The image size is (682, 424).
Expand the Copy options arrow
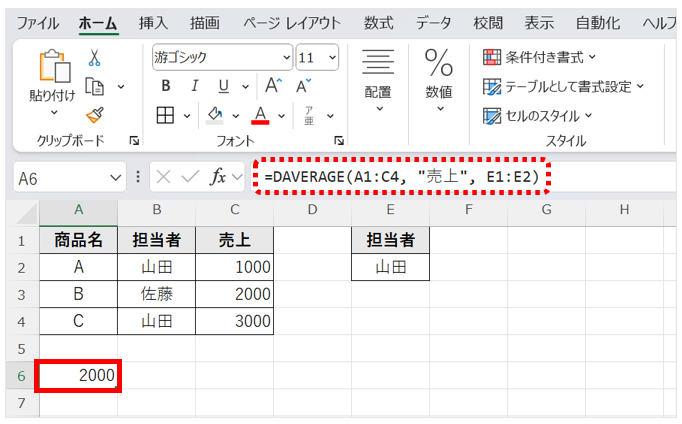[x=121, y=87]
